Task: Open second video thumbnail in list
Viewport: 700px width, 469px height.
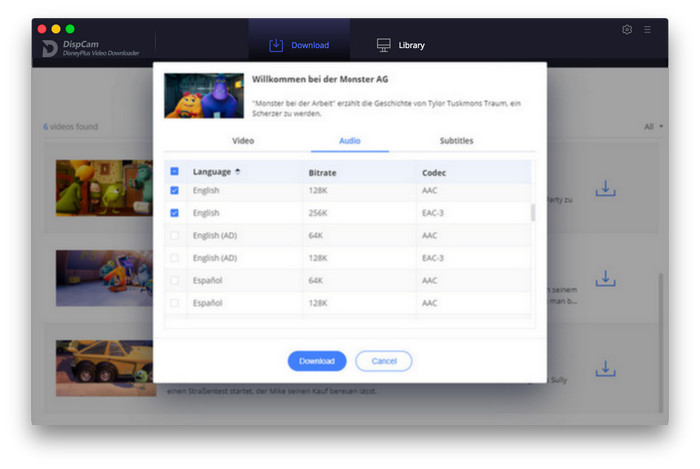Action: pyautogui.click(x=104, y=278)
